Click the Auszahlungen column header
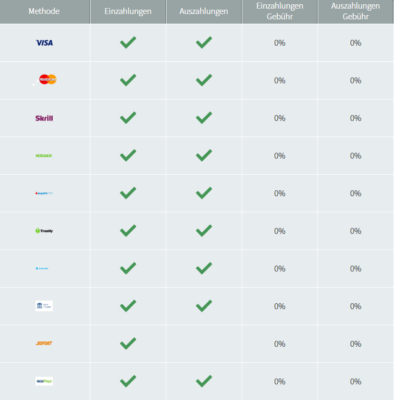Viewport: 394px width, 400px height. (x=204, y=11)
